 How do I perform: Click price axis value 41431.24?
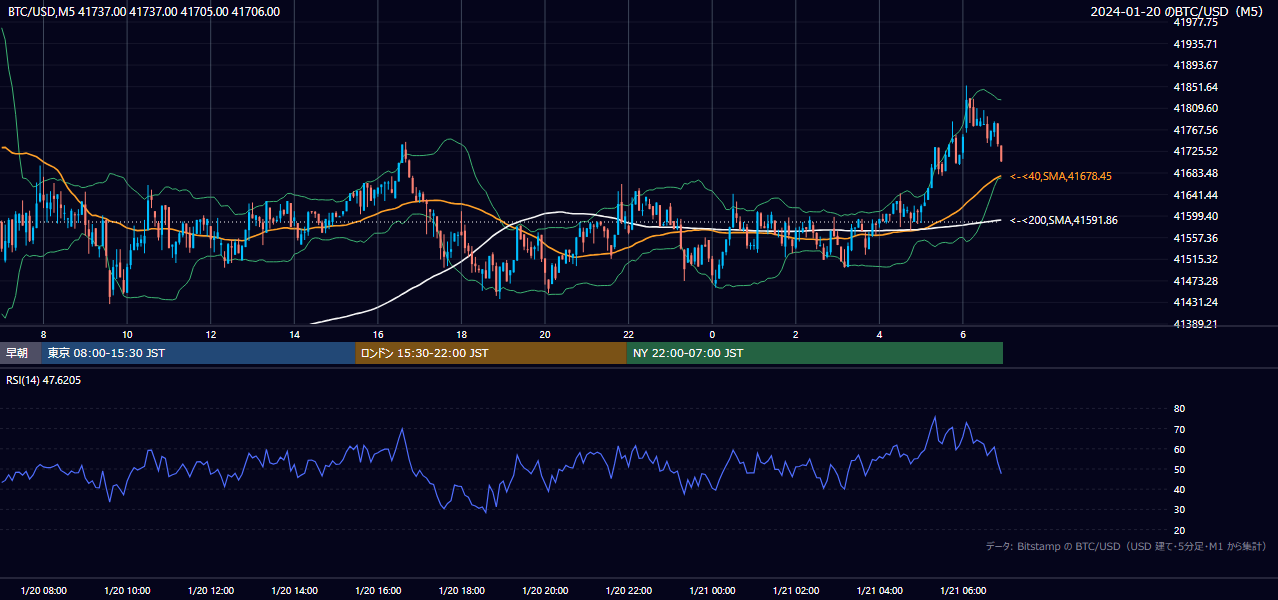[1195, 302]
